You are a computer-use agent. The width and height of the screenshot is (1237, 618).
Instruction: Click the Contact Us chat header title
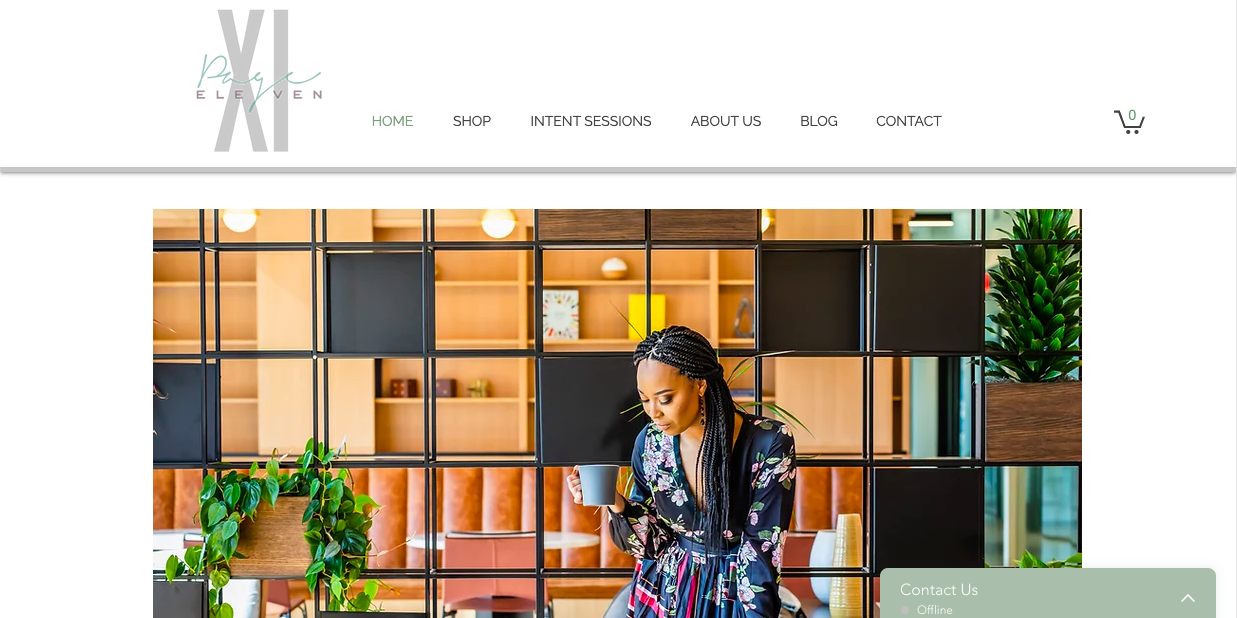coord(939,589)
